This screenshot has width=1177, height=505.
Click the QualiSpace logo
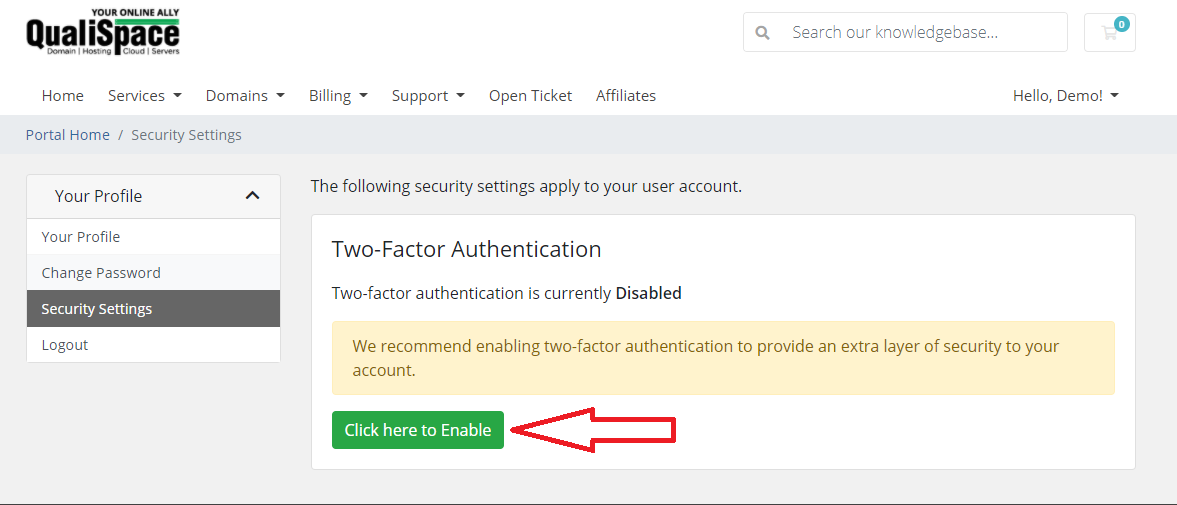pos(102,32)
